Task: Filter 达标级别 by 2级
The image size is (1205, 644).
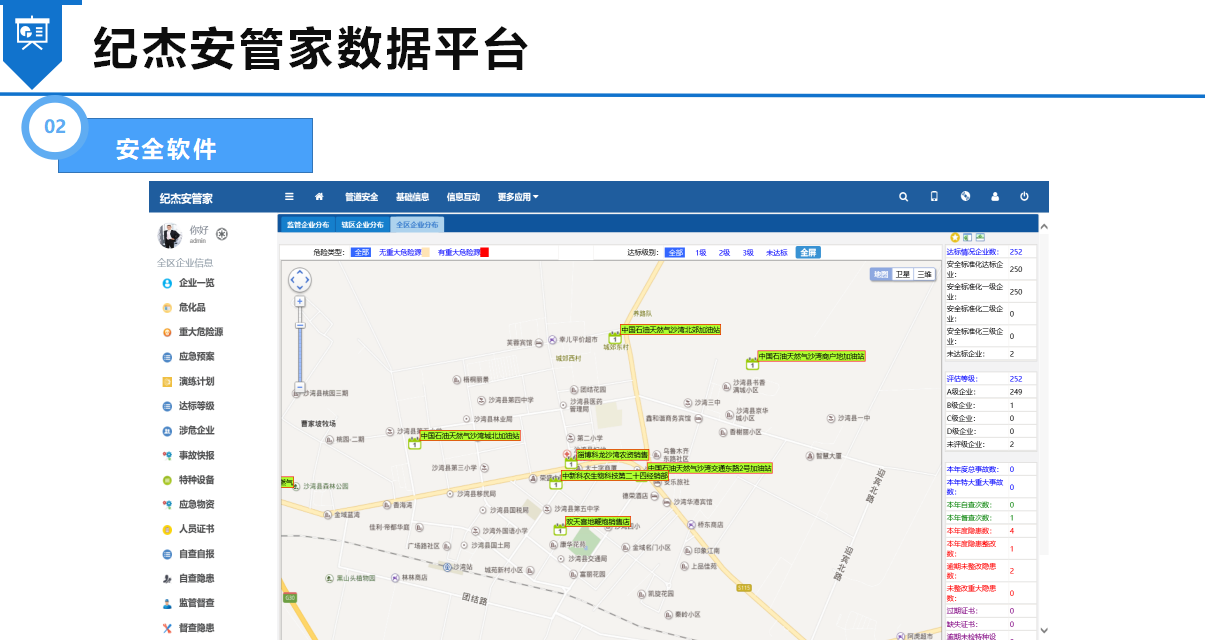Action: [x=724, y=253]
